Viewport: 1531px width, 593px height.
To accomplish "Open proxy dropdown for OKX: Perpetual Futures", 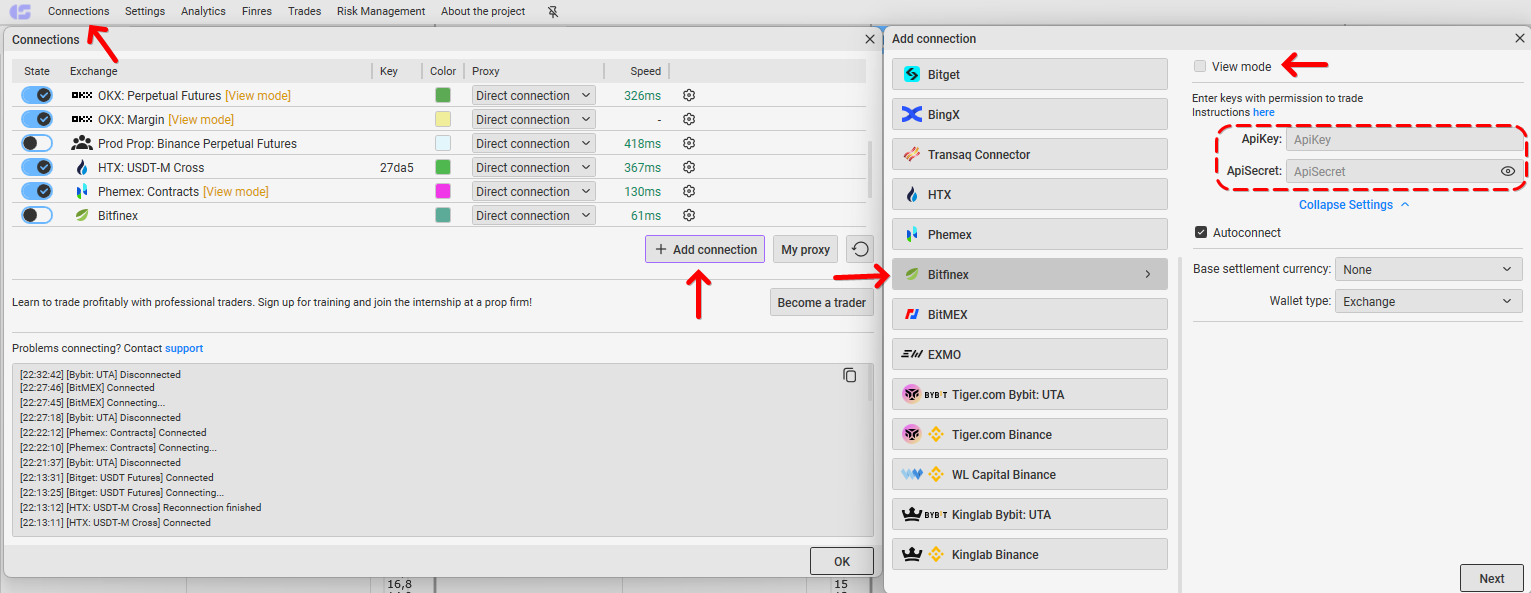I will [533, 95].
